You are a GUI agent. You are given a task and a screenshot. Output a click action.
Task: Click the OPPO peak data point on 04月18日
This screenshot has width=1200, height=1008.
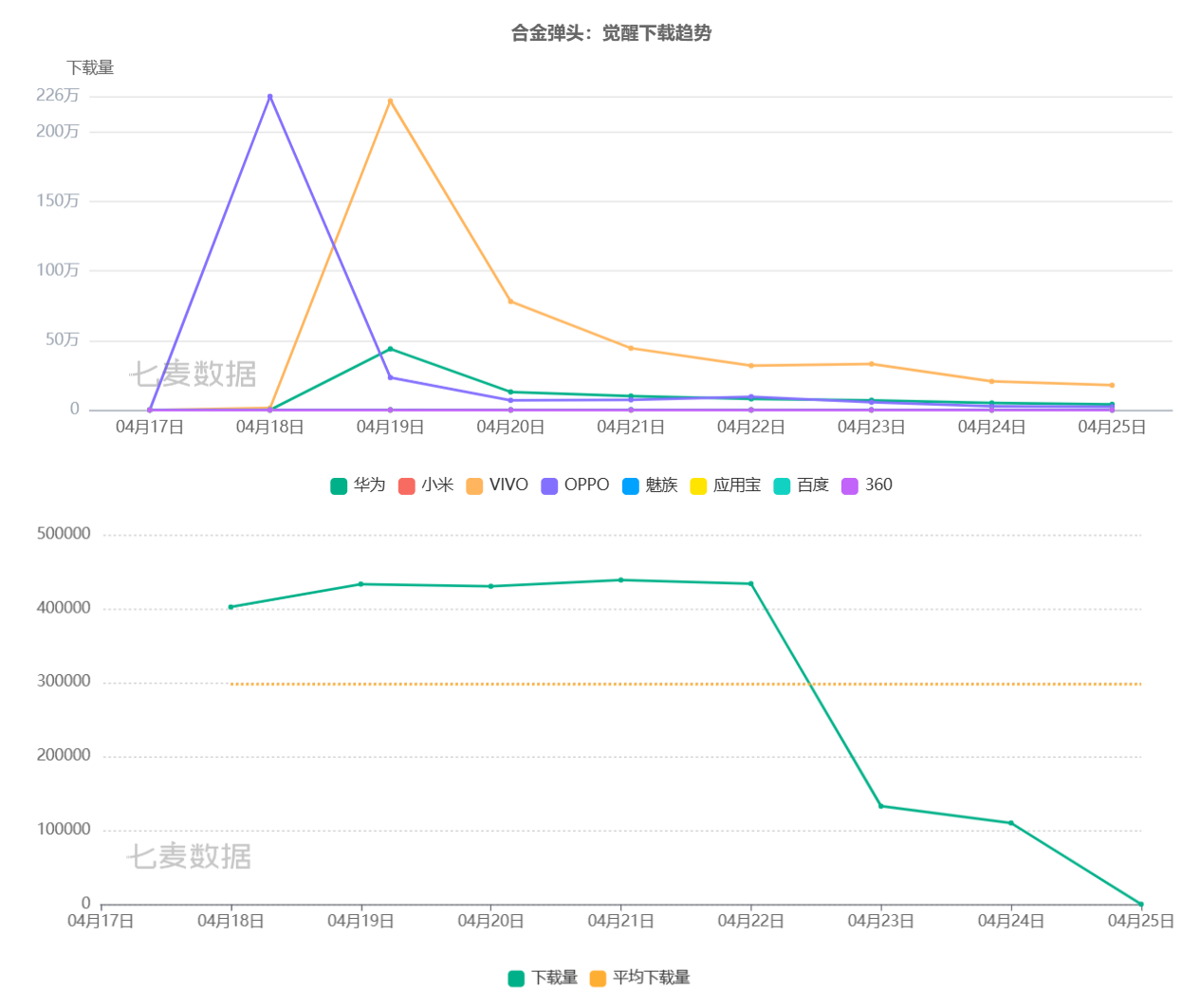[x=270, y=95]
